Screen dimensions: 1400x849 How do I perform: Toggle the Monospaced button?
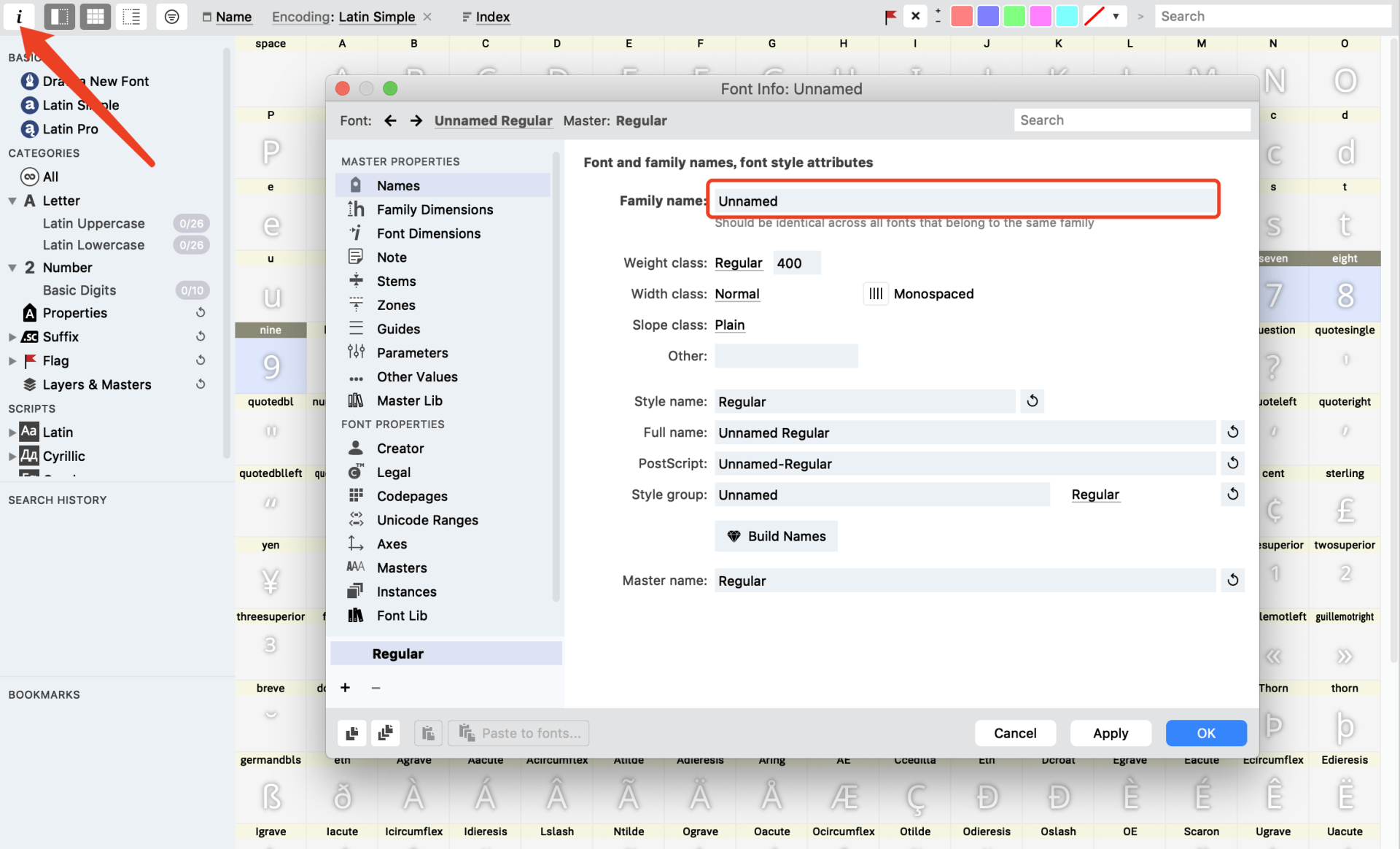(x=876, y=294)
